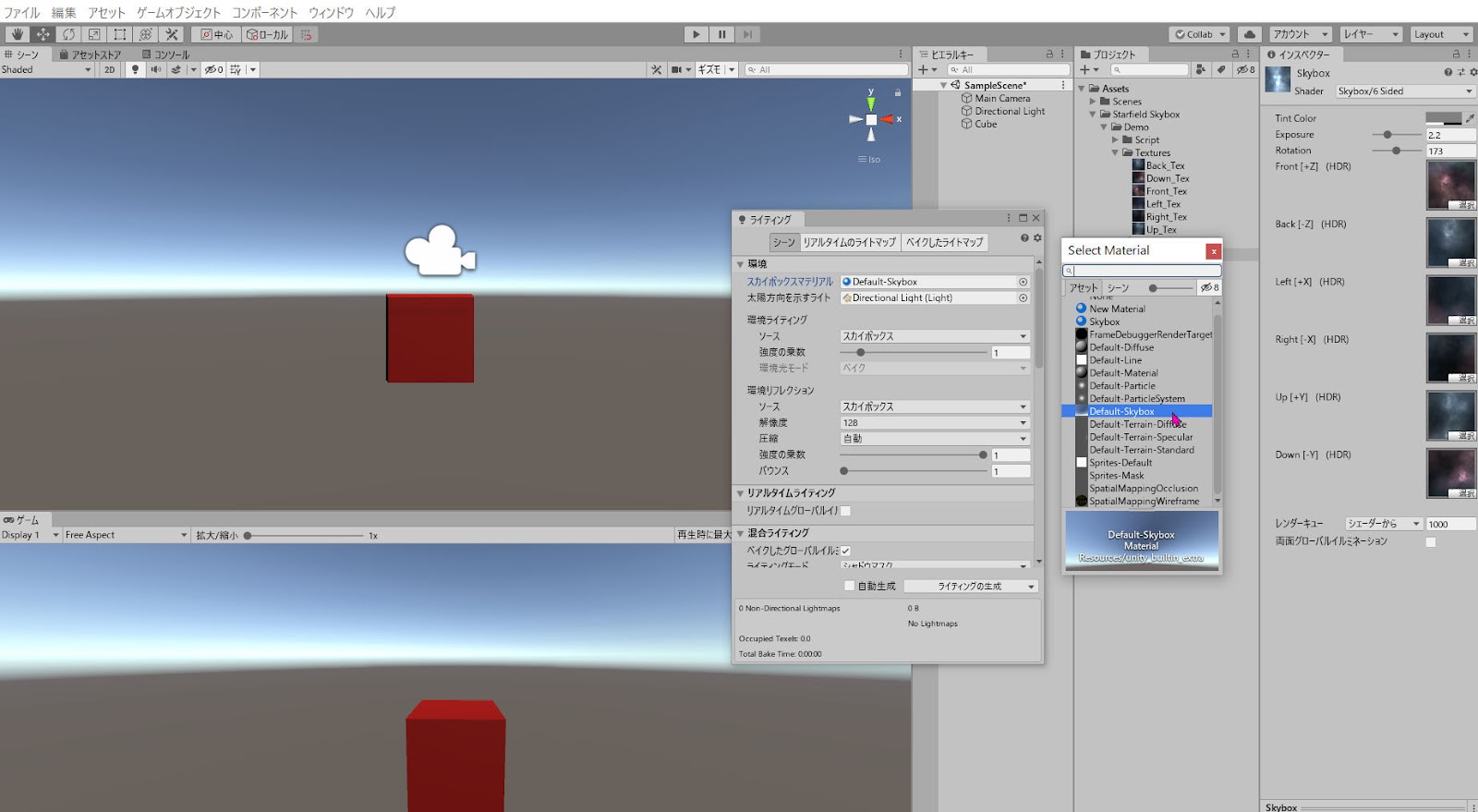
Task: Enable リアルタイムグローバルイルミネーション checkbox
Action: point(845,511)
